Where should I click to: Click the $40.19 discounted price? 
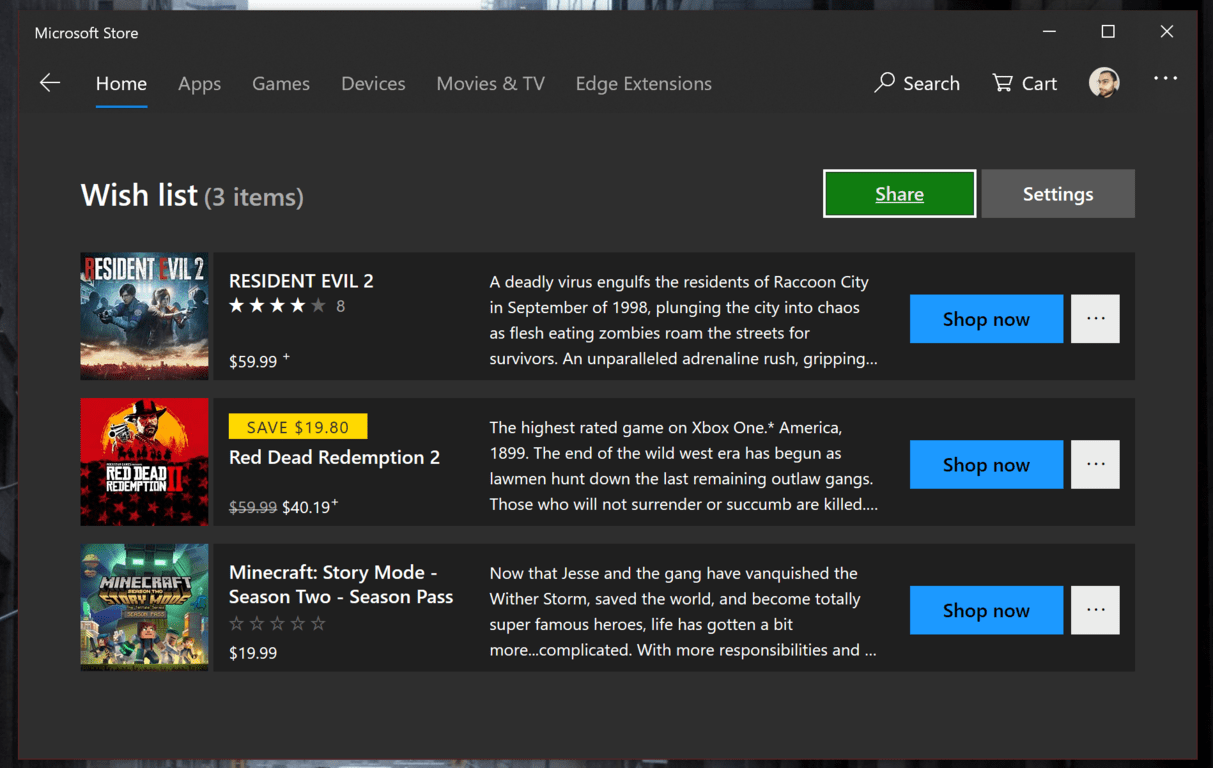[306, 507]
